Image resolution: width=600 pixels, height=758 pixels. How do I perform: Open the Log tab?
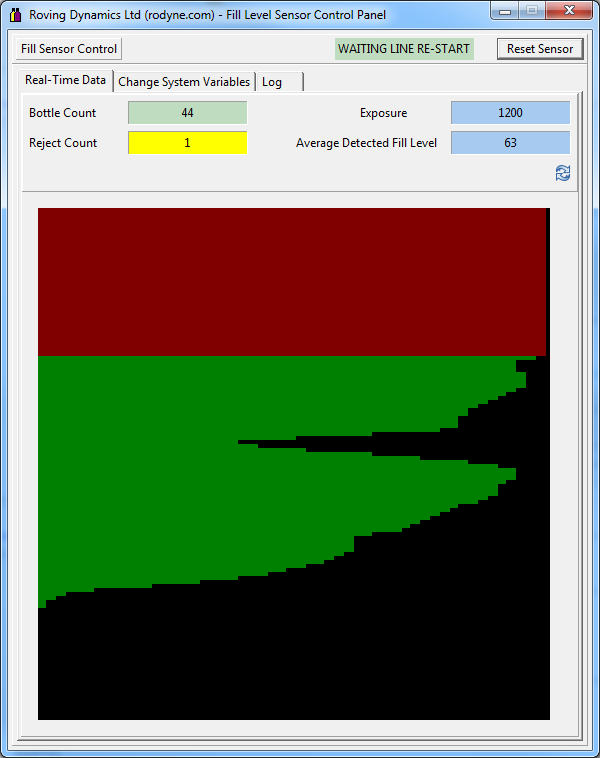(279, 82)
